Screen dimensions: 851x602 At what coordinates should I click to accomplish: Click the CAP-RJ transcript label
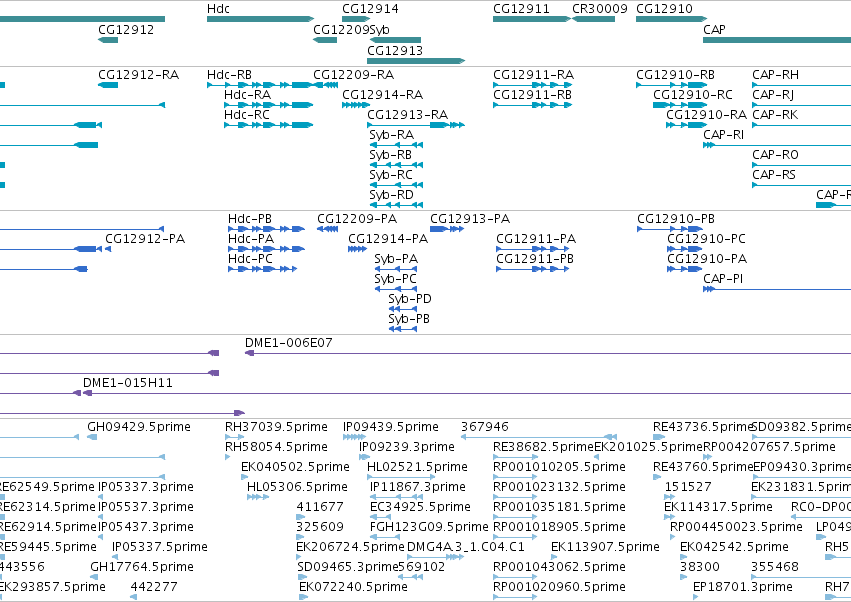(x=773, y=94)
